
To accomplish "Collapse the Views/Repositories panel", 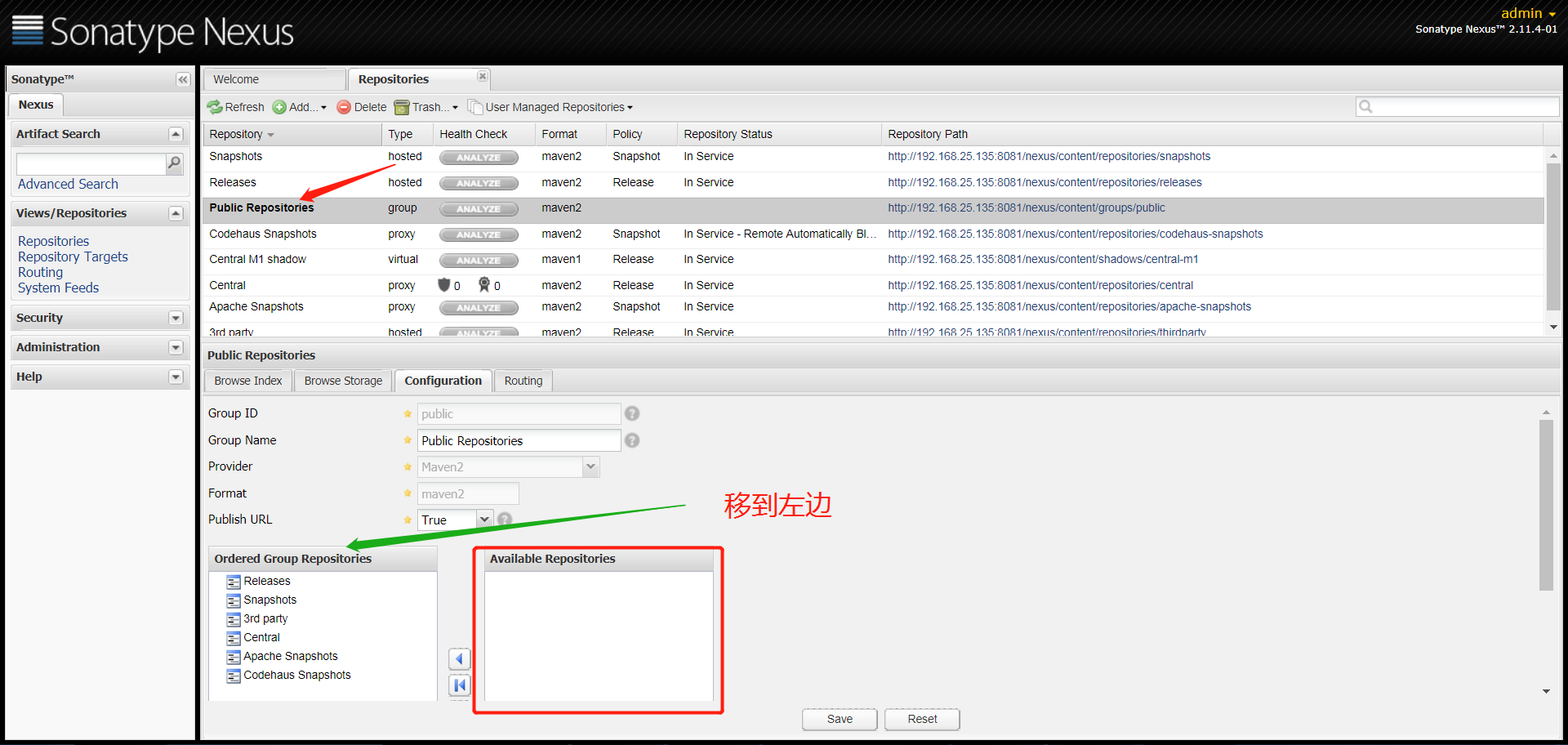I will (176, 213).
